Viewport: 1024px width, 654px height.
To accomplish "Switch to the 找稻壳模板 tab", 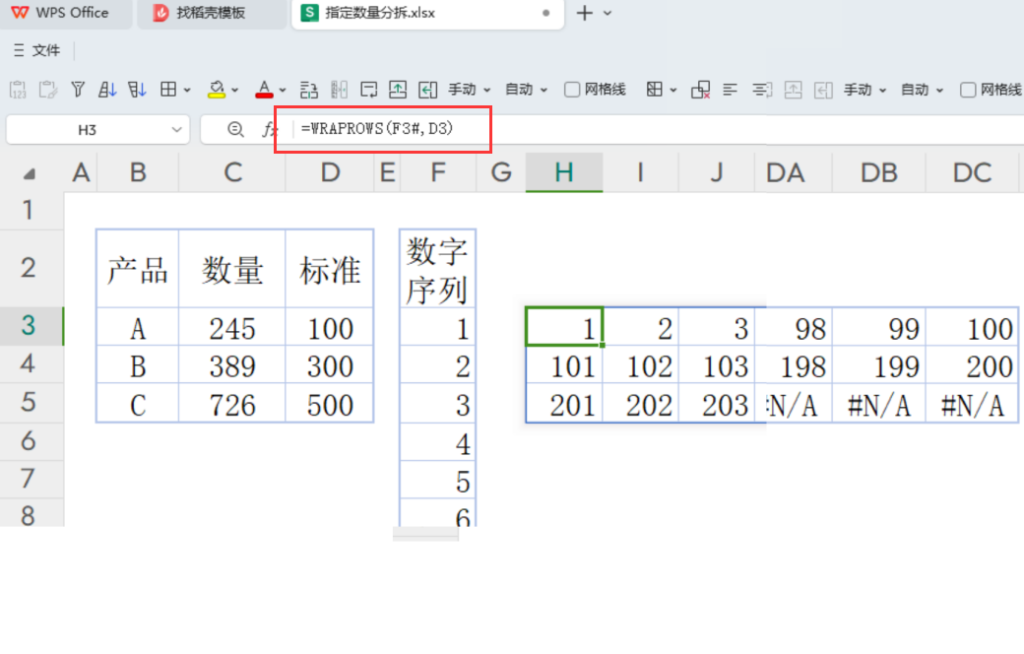I will pyautogui.click(x=210, y=13).
